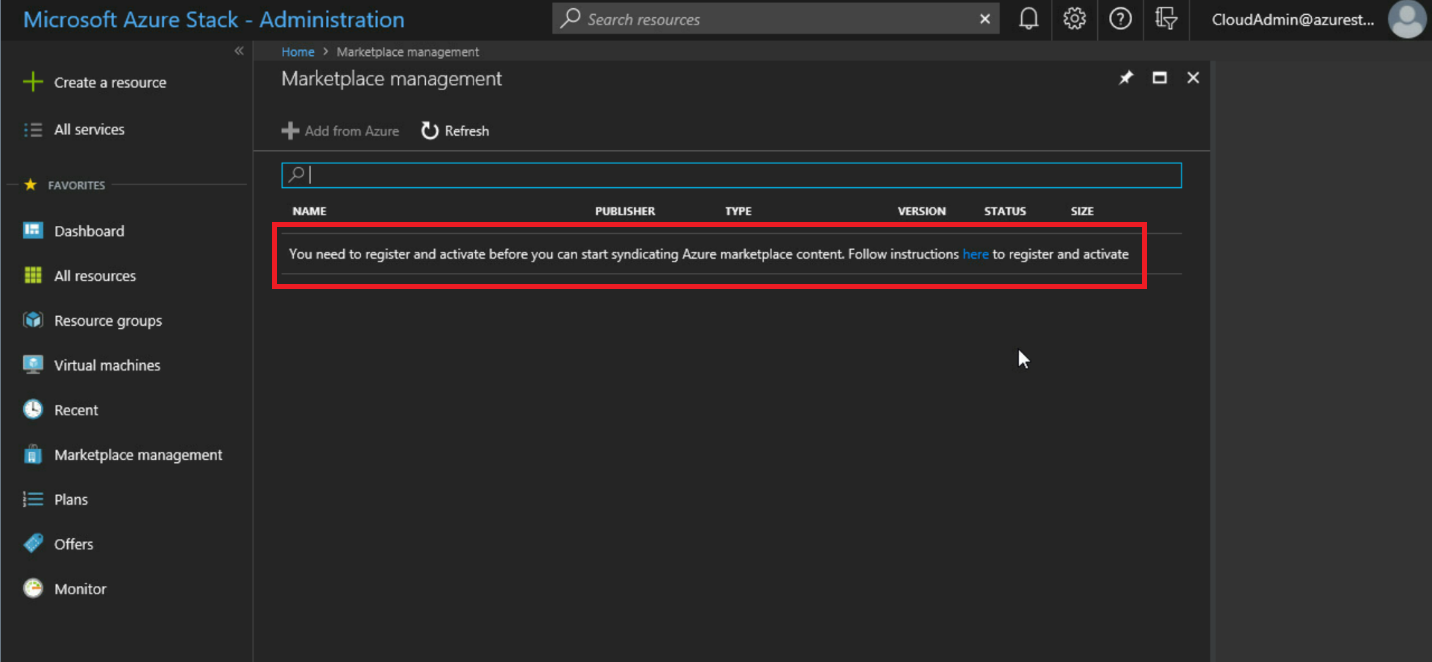
Task: Collapse the left navigation sidebar
Action: click(239, 50)
